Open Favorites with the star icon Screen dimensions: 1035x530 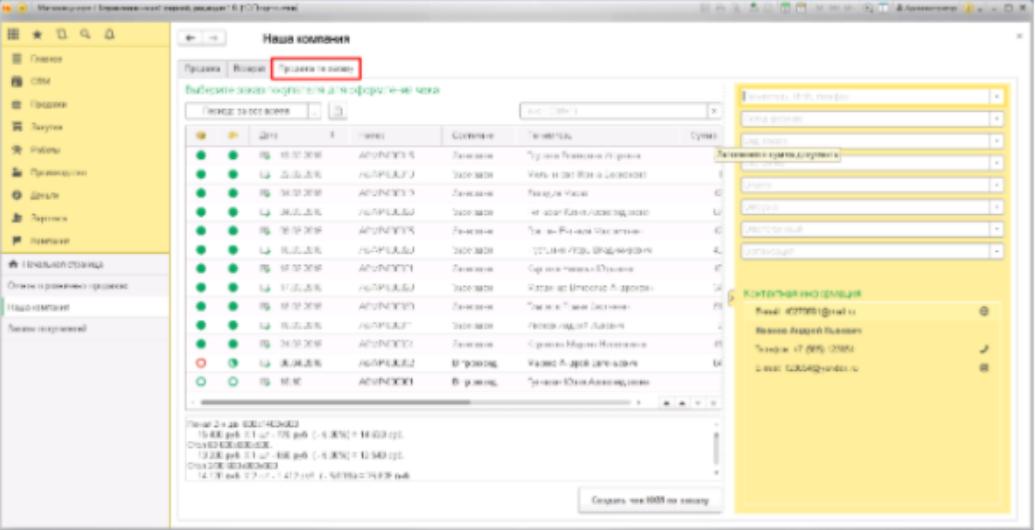pyautogui.click(x=37, y=34)
